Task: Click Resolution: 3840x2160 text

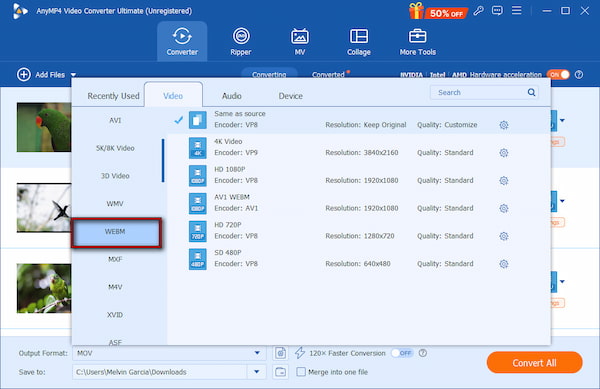Action: coord(362,153)
